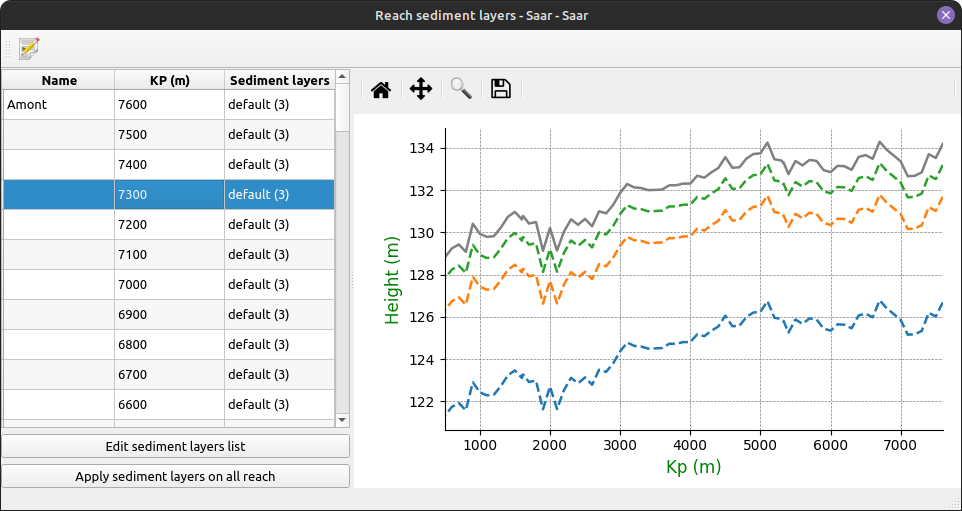Screen dimensions: 962x511
Task: Save the figure with floppy disk icon
Action: tap(501, 90)
